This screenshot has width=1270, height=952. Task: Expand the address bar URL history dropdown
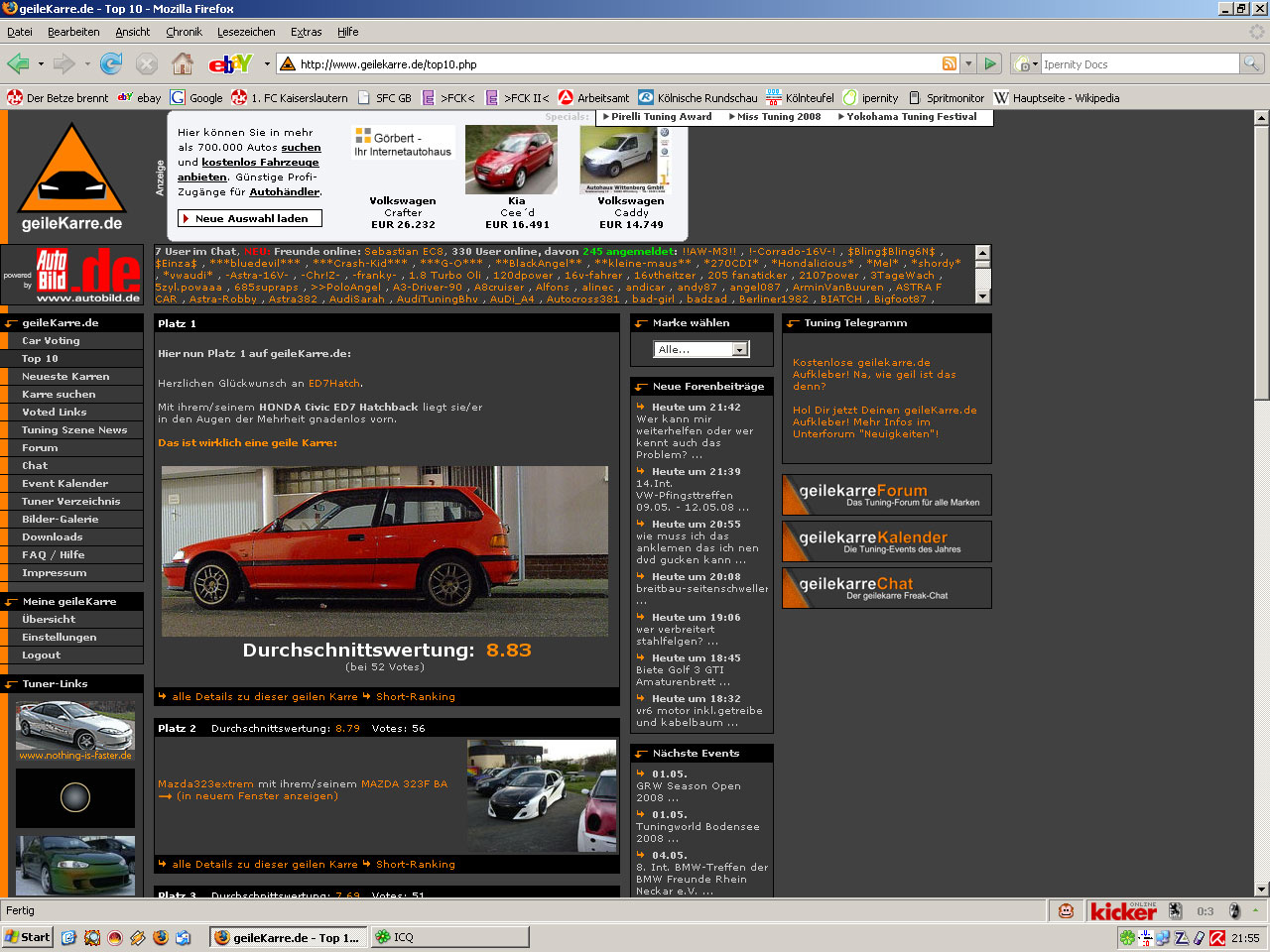[969, 64]
